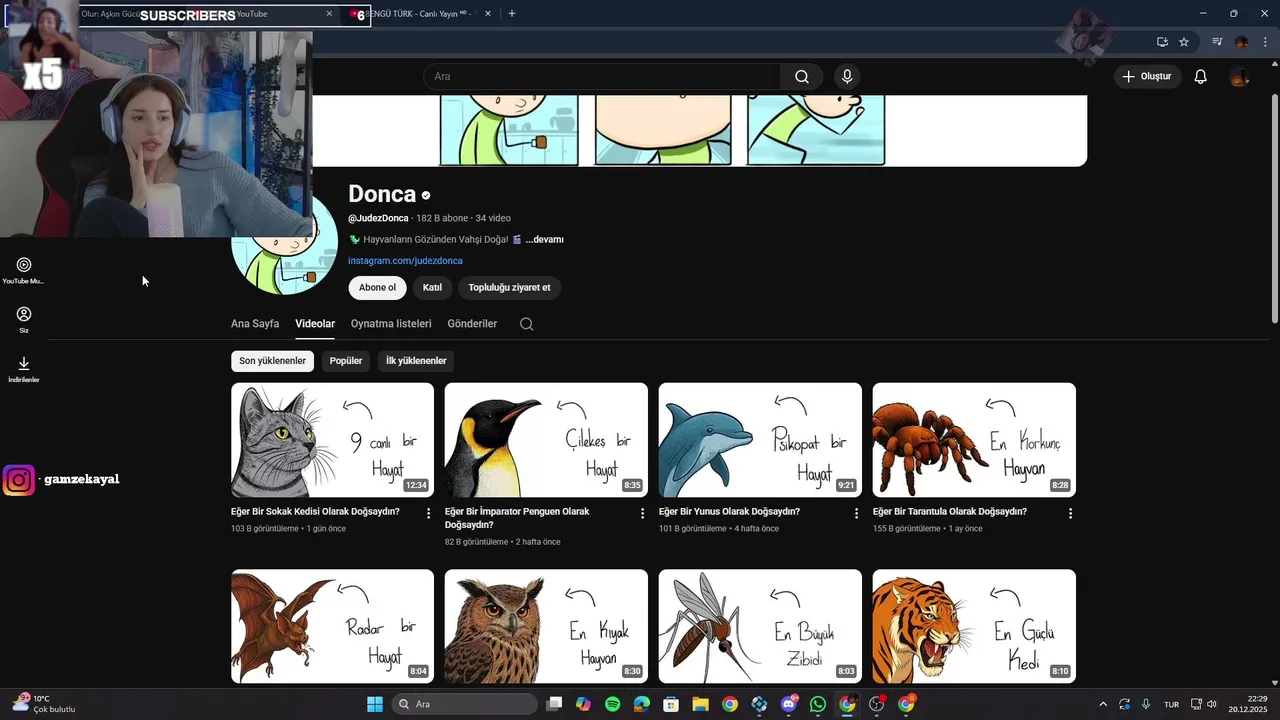Image resolution: width=1280 pixels, height=720 pixels.
Task: Open the tiger En Güçlü Kedi thumbnail
Action: 974,626
